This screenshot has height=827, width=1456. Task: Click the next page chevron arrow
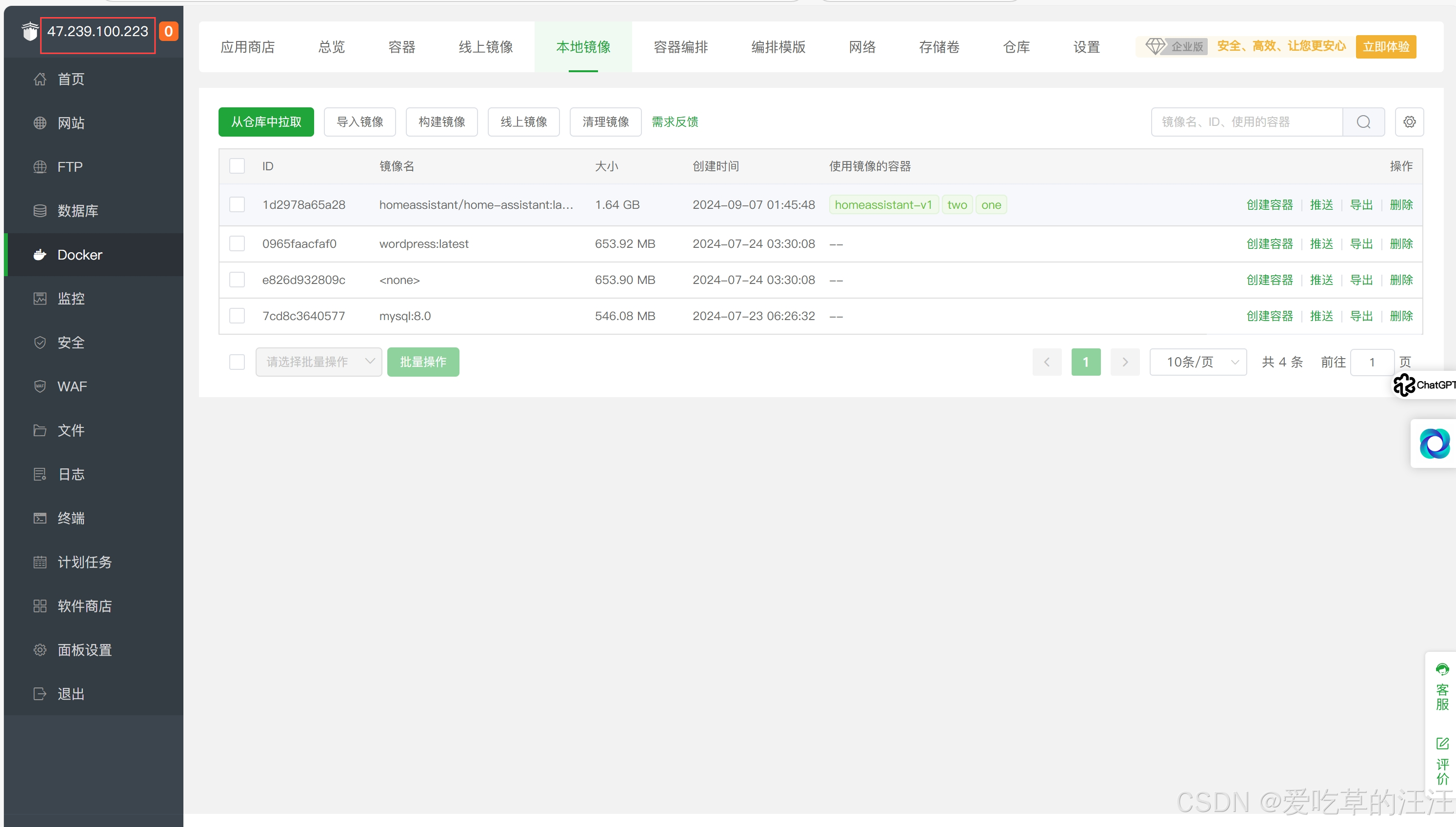coord(1124,362)
